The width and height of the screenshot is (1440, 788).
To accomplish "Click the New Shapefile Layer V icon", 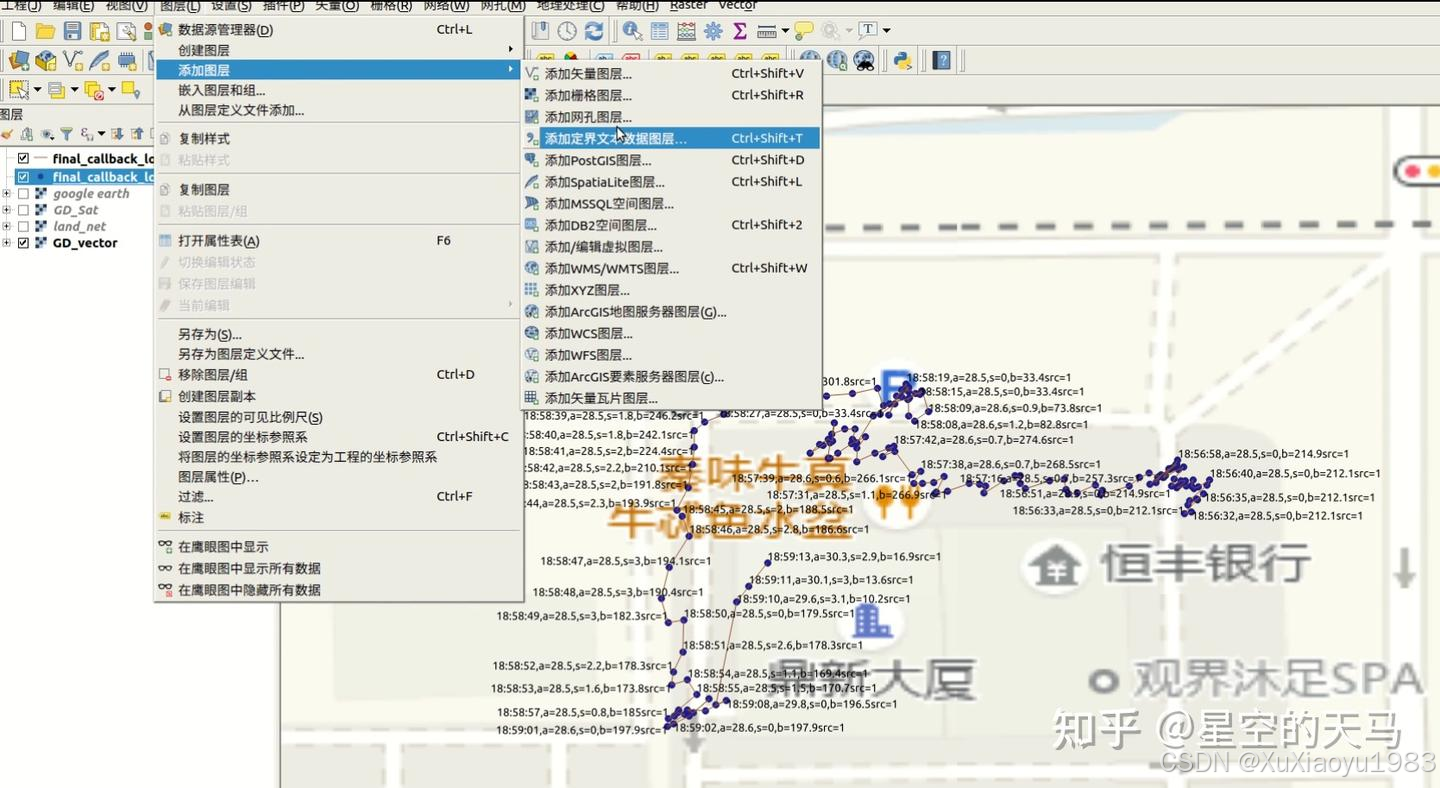I will click(x=73, y=61).
